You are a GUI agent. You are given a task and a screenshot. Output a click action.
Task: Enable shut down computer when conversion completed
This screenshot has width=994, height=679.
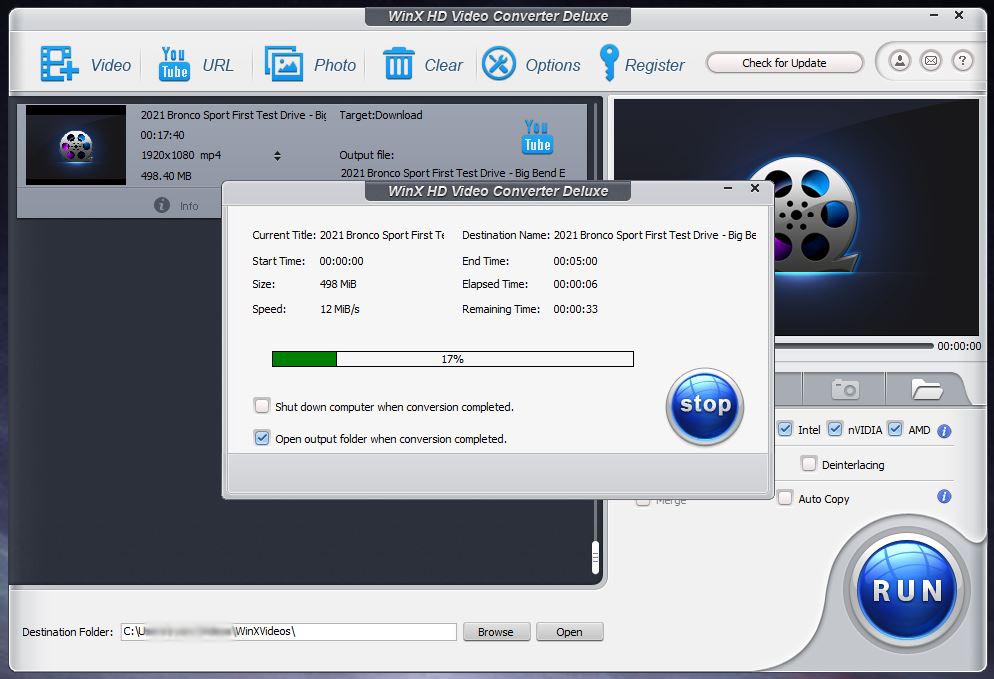[x=262, y=406]
